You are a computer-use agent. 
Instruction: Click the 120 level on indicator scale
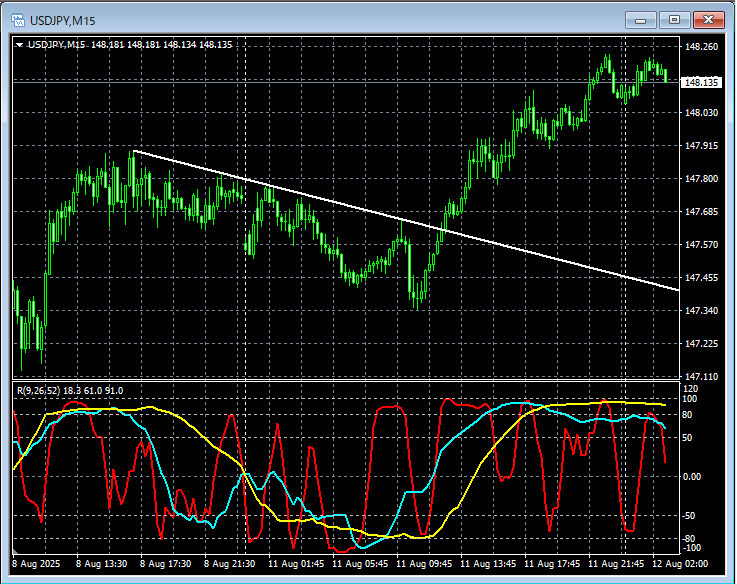point(691,389)
